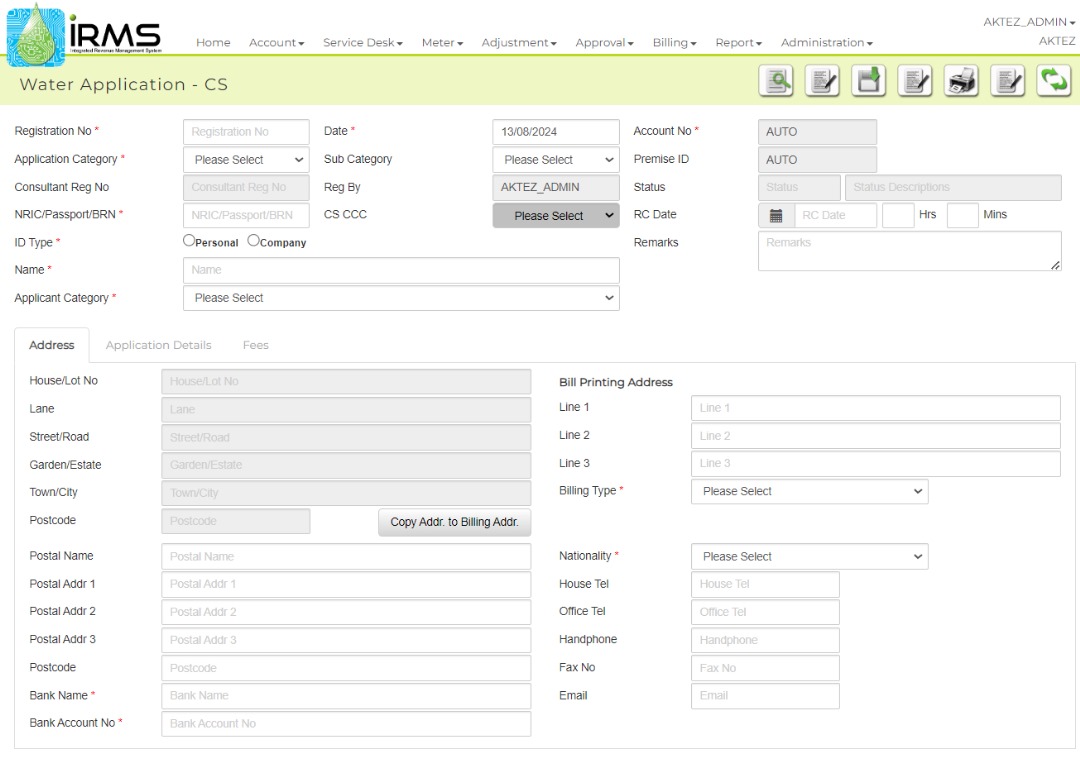Open the Billing Type dropdown
The height and width of the screenshot is (758, 1080).
(x=809, y=492)
